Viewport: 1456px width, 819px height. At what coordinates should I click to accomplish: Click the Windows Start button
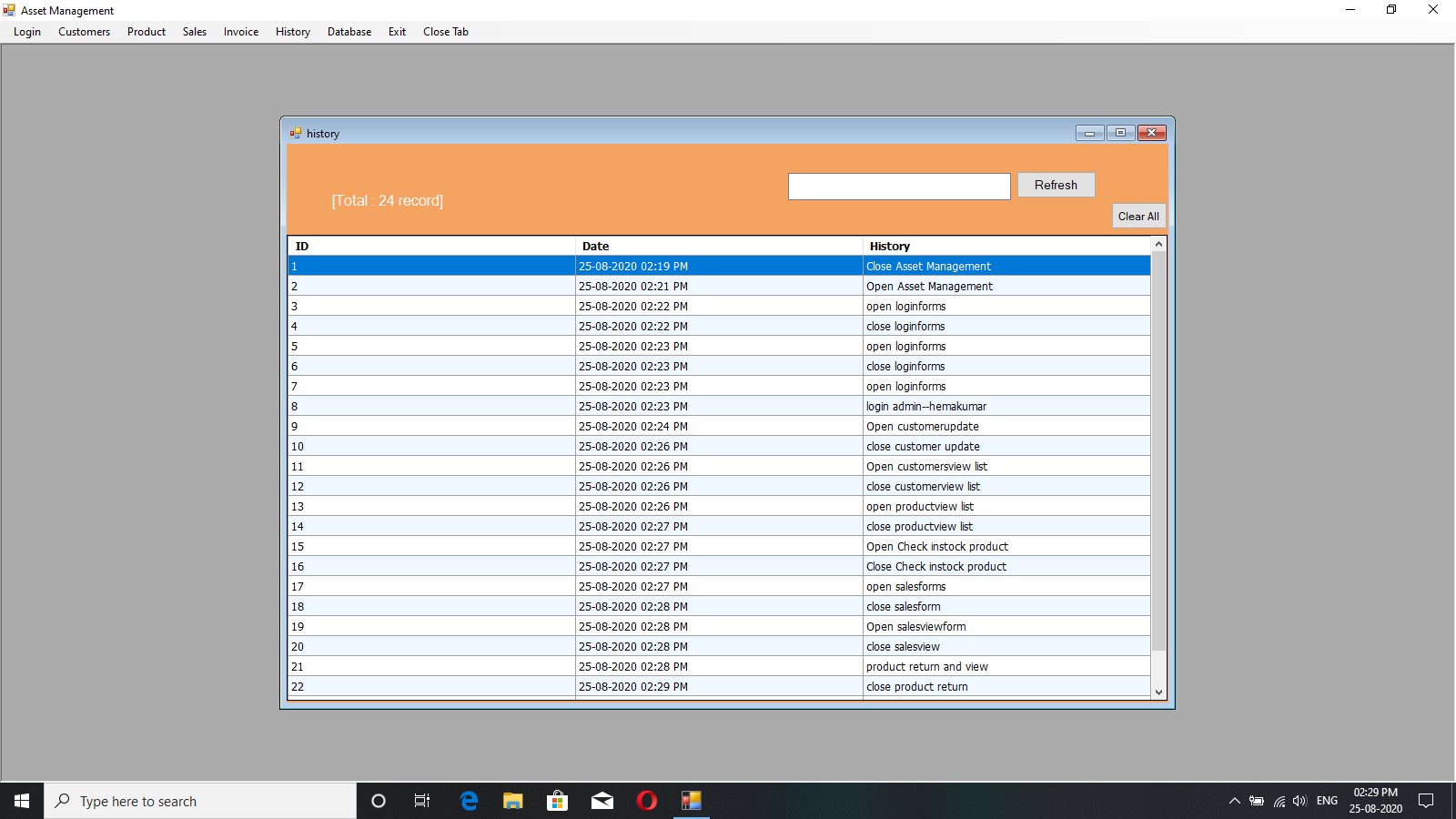click(x=22, y=801)
